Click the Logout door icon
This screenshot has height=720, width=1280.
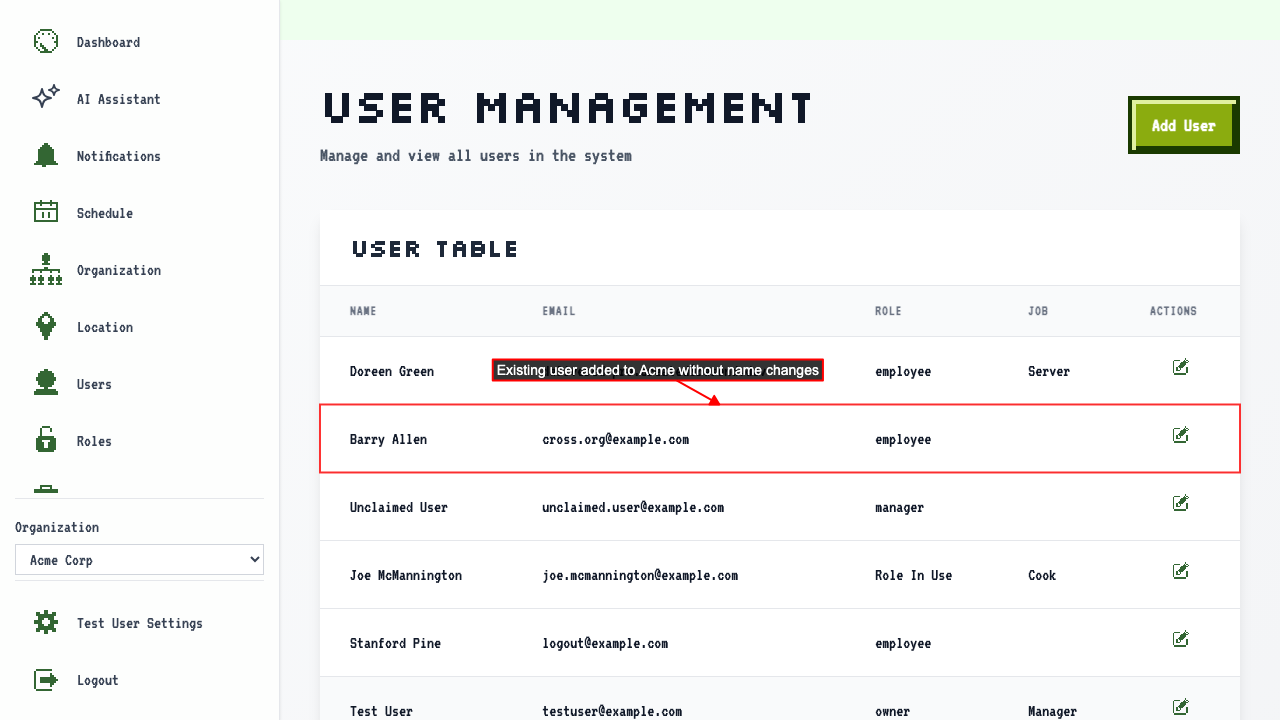pos(46,680)
